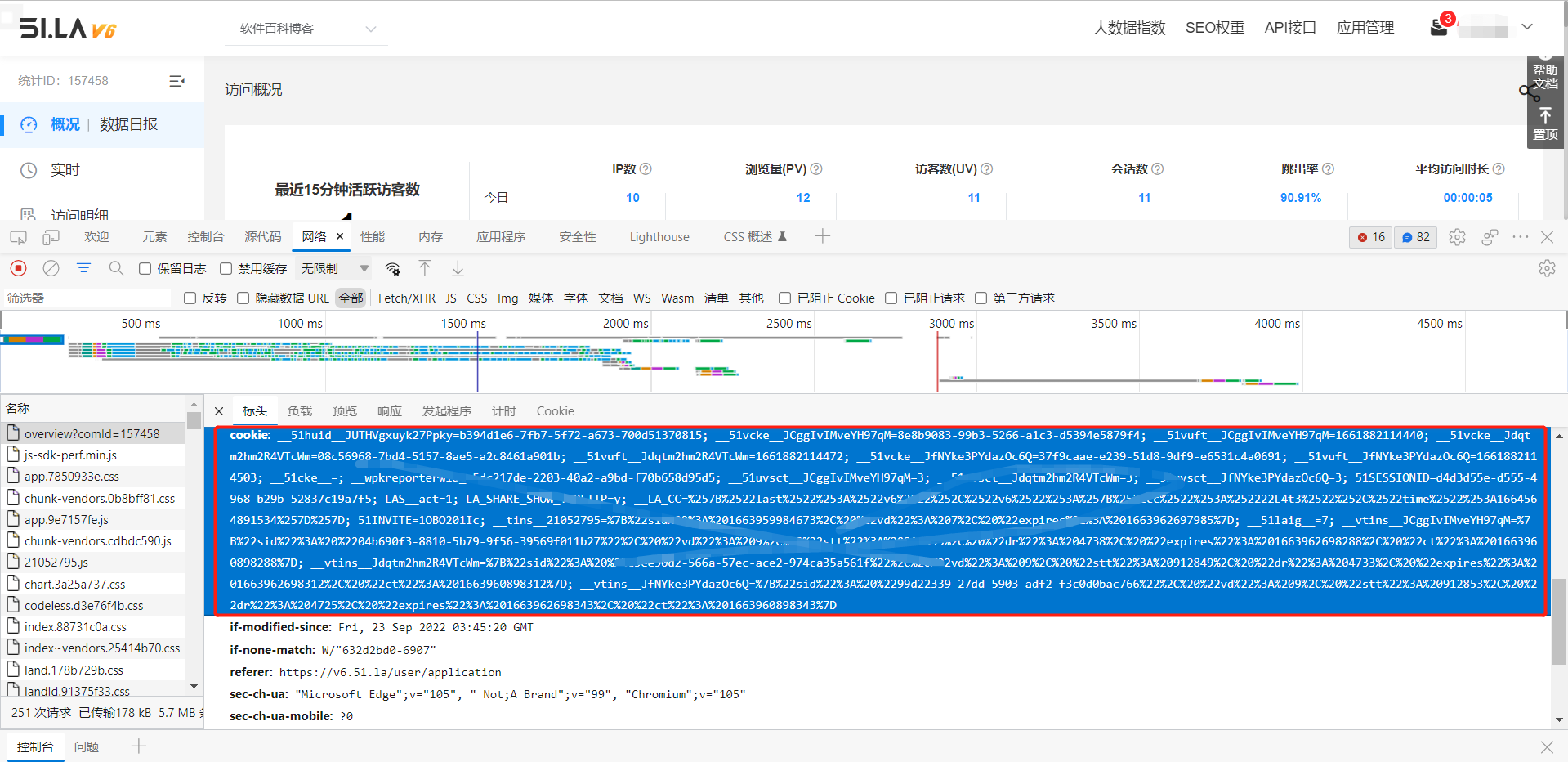Open DevTools settings gear icon
Image resolution: width=1568 pixels, height=762 pixels.
(x=1457, y=237)
